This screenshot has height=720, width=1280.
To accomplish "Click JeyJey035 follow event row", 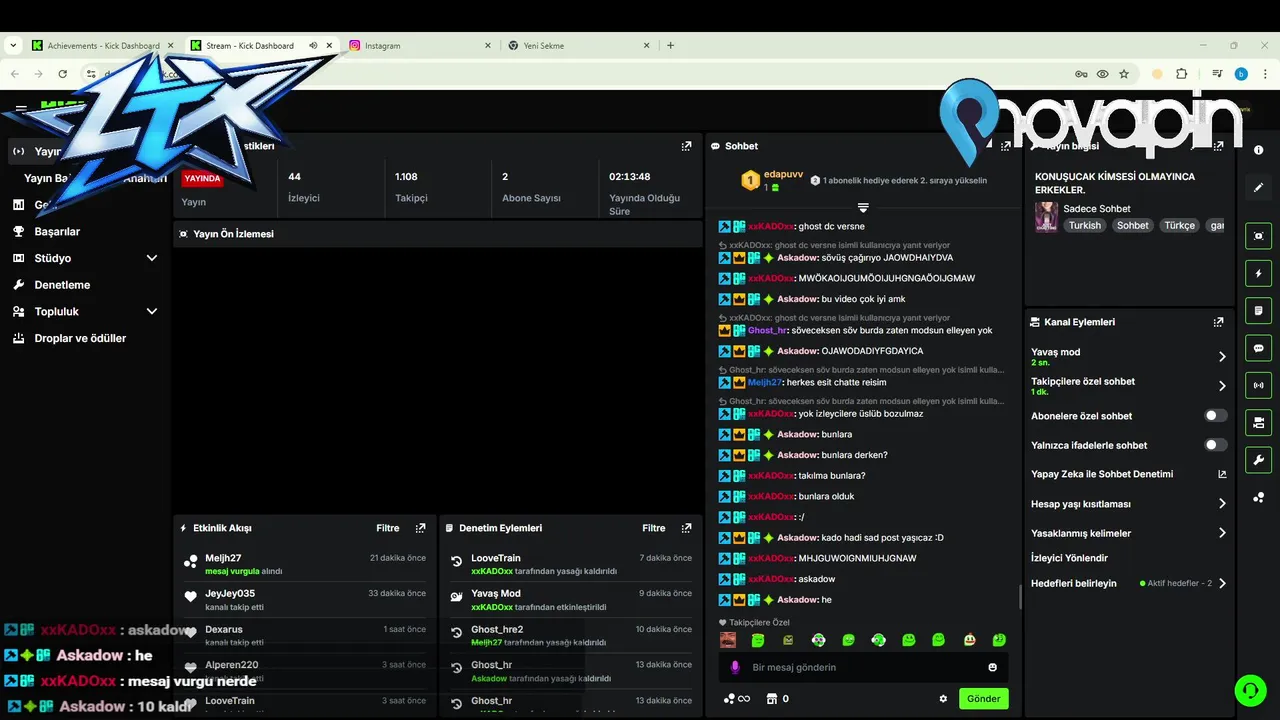I will coord(305,600).
